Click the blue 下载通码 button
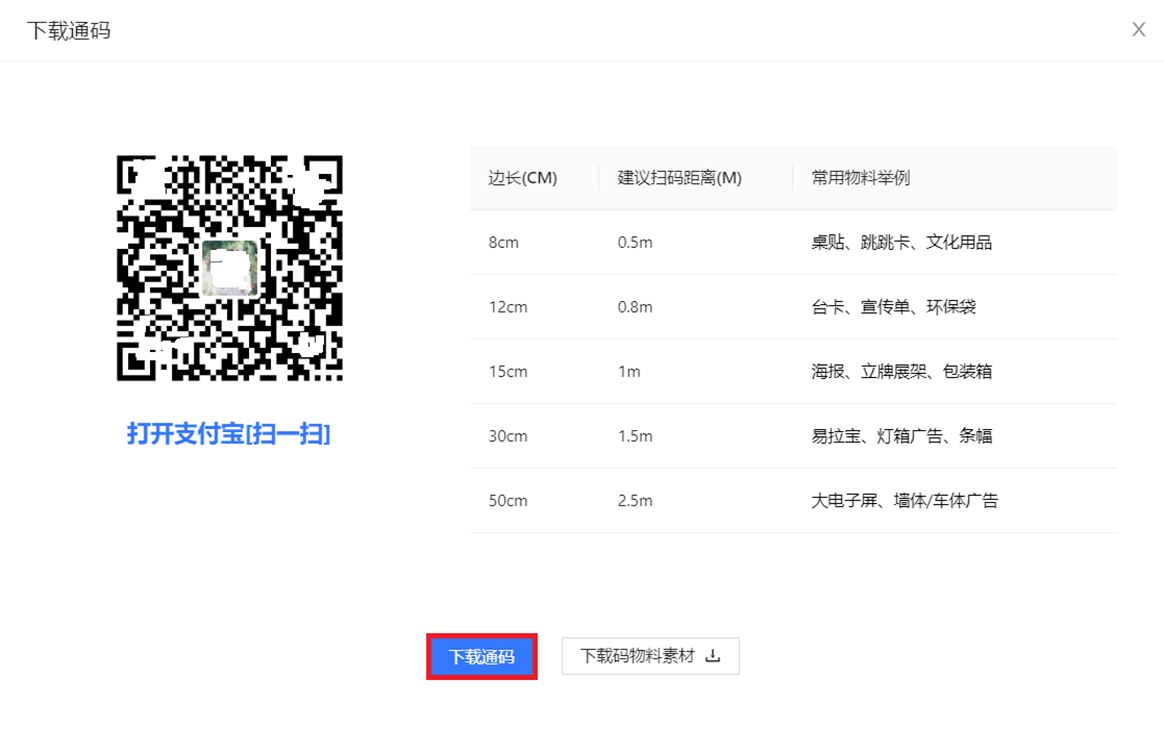 [482, 656]
